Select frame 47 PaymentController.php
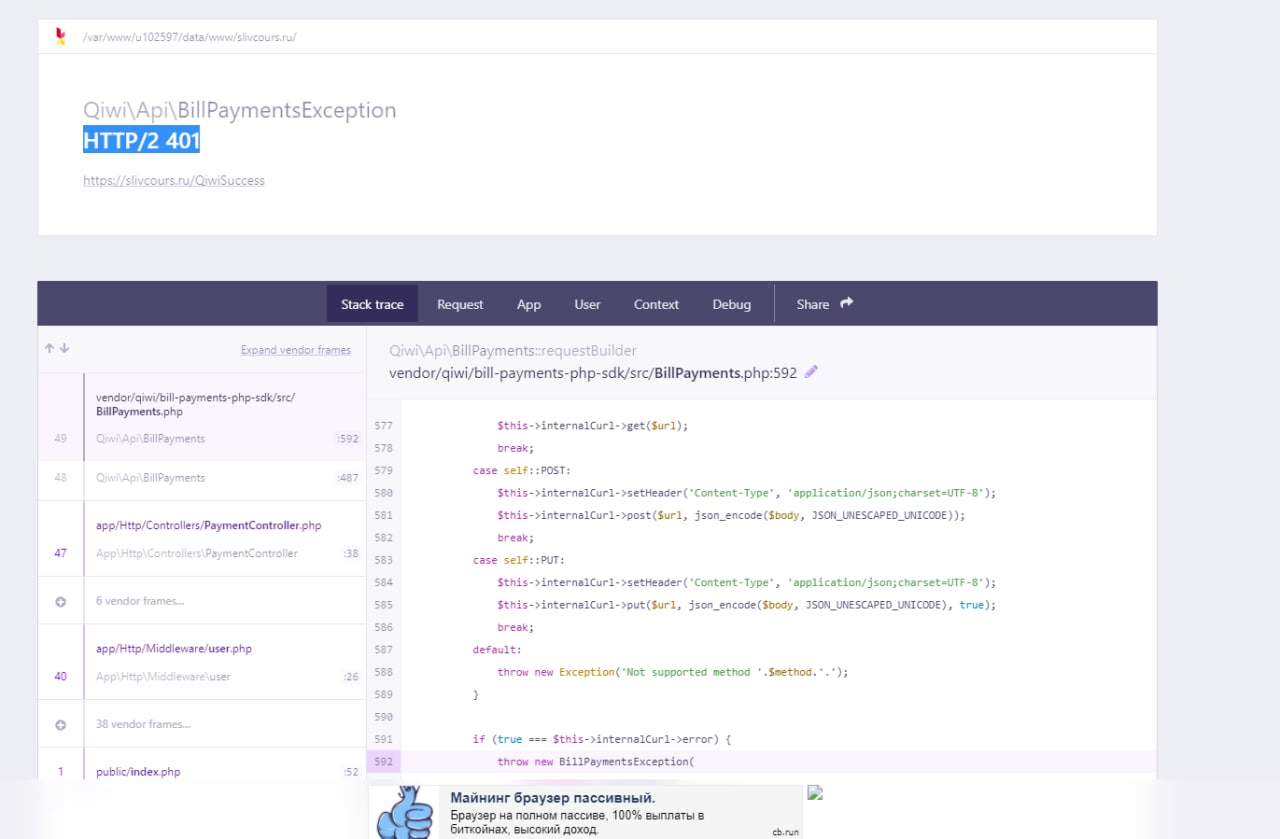 tap(202, 539)
